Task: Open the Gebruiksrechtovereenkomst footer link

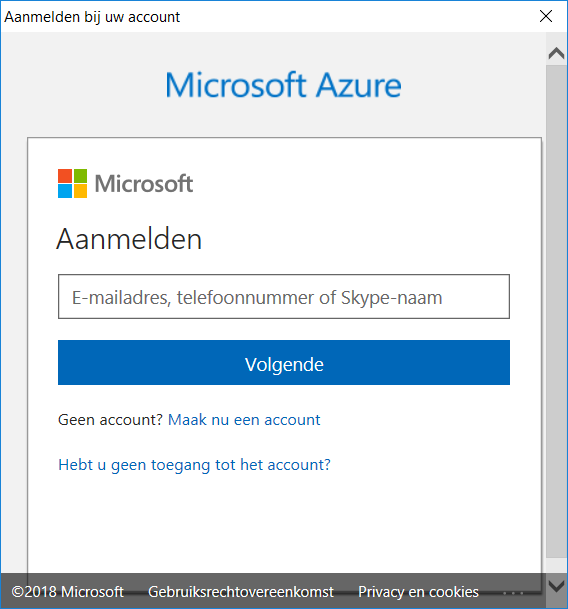Action: [x=241, y=592]
